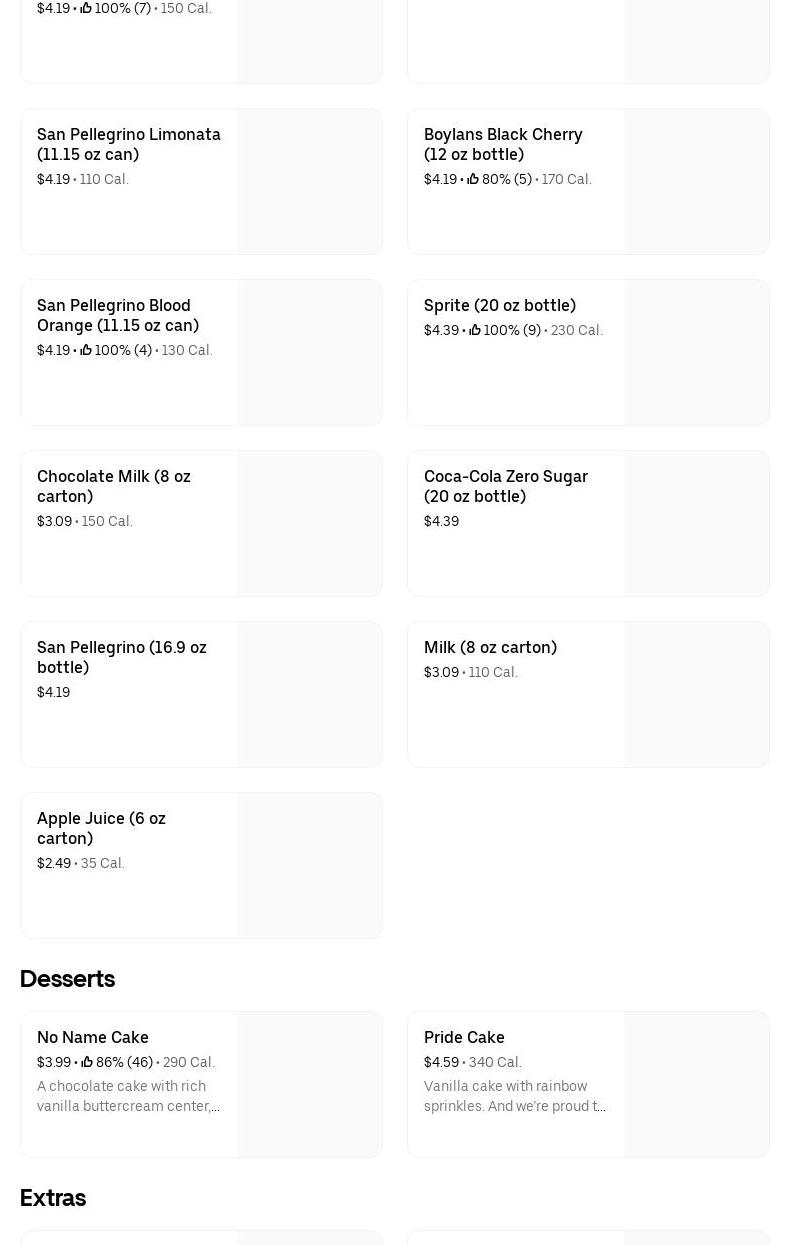
Task: Click thumbs-up icon on Boylans Black Cherry
Action: coord(473,180)
